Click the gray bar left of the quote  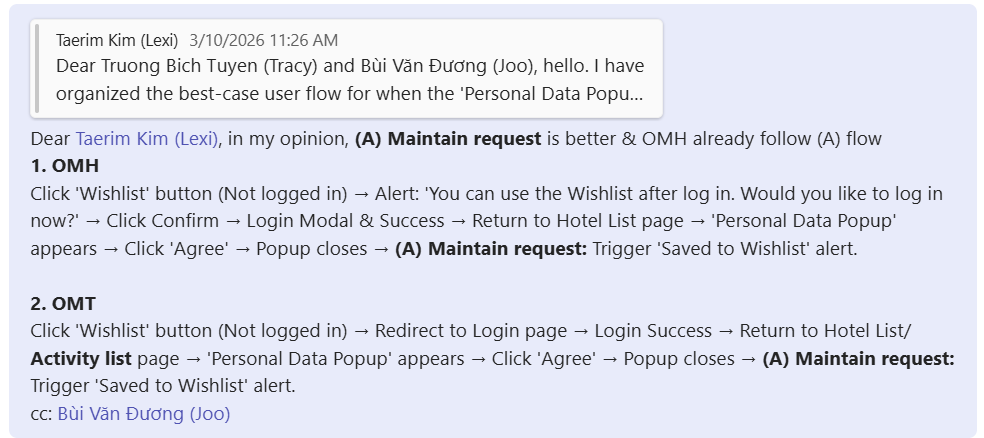click(37, 68)
